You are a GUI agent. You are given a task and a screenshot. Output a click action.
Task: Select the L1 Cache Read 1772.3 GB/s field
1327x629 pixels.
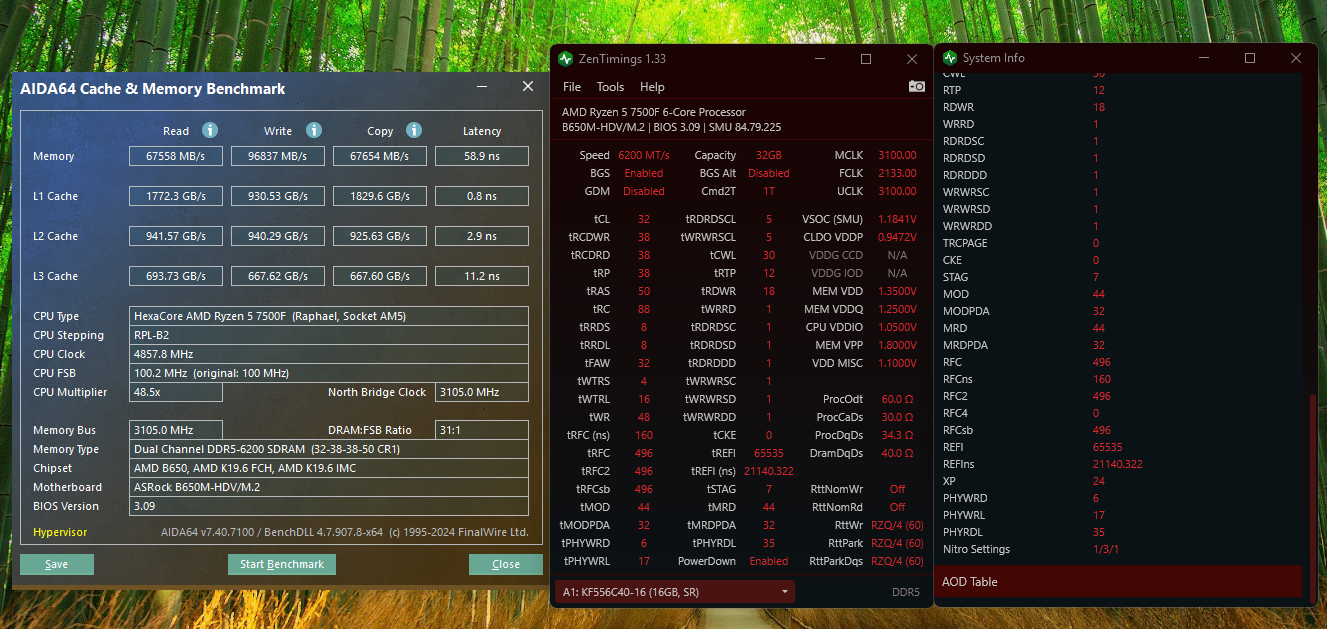[x=176, y=196]
